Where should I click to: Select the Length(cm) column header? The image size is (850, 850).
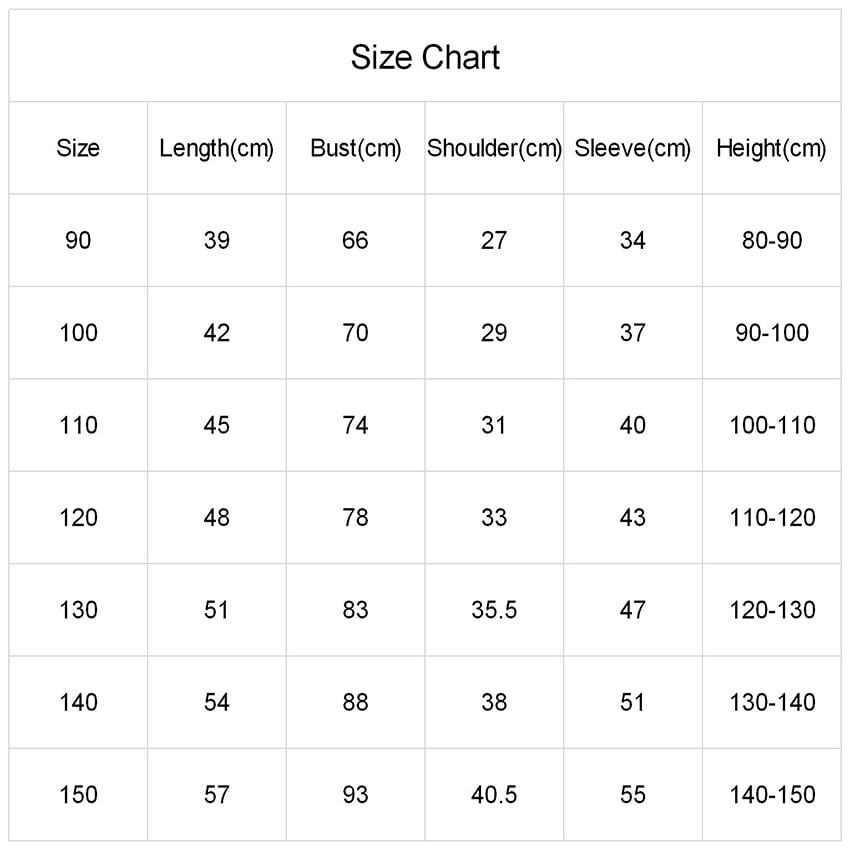pyautogui.click(x=216, y=149)
